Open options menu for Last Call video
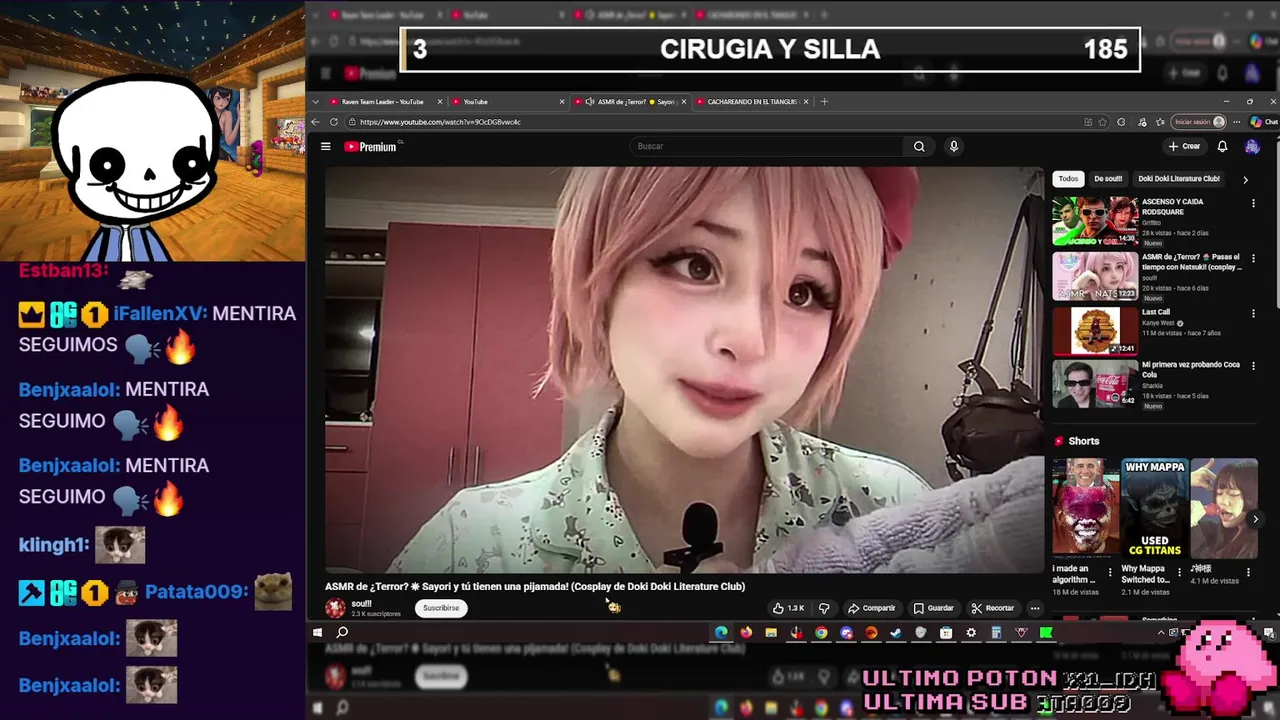This screenshot has height=720, width=1280. coord(1253,313)
